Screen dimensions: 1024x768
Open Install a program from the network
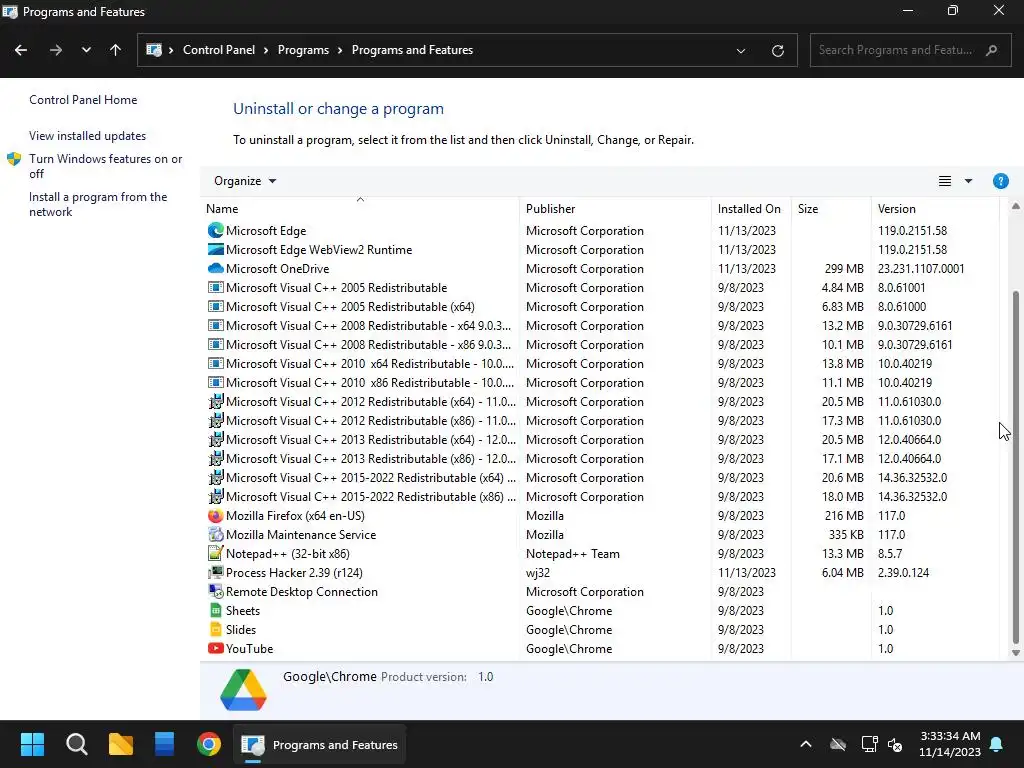point(98,204)
